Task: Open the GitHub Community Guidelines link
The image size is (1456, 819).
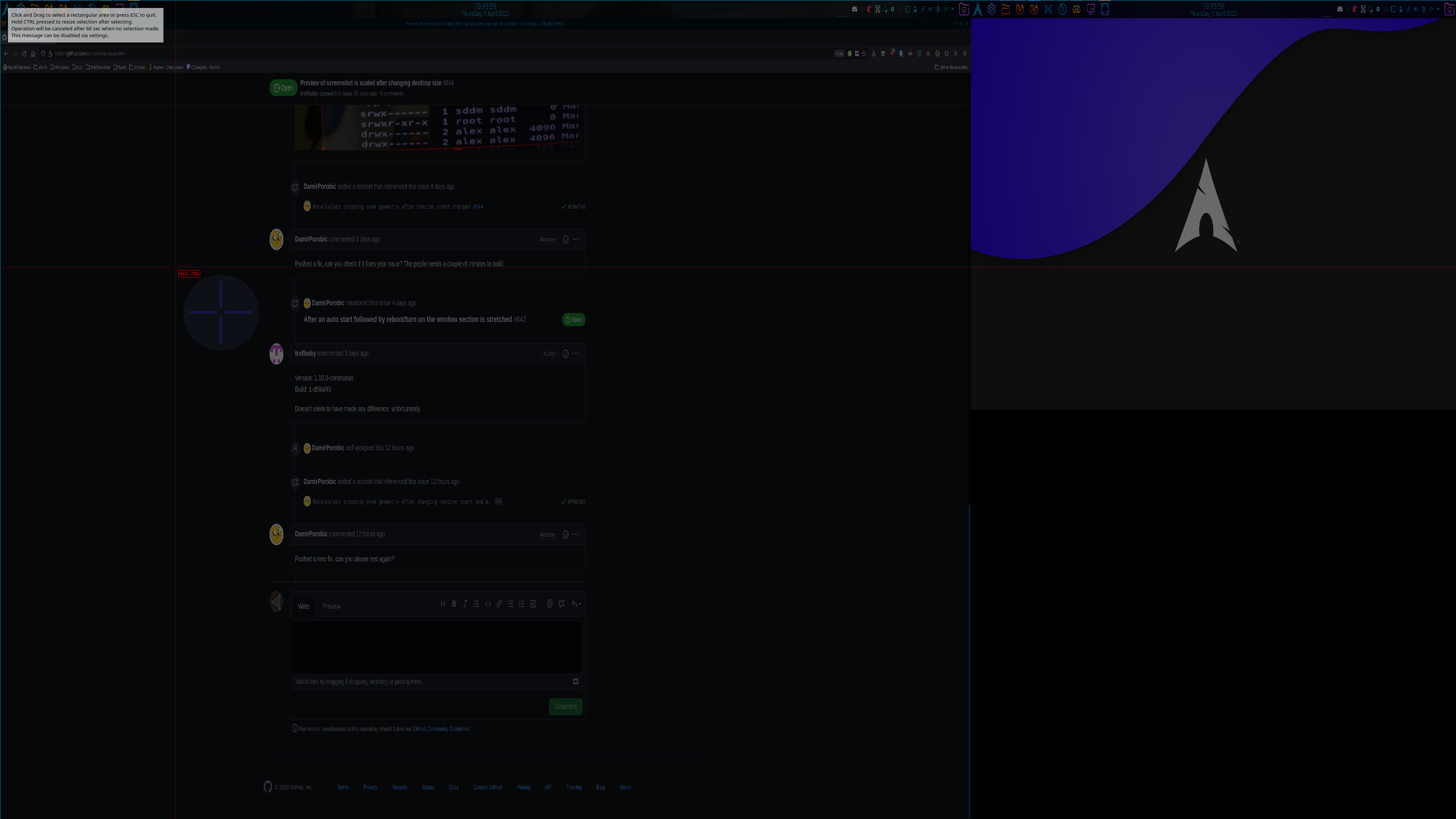Action: pos(440,729)
